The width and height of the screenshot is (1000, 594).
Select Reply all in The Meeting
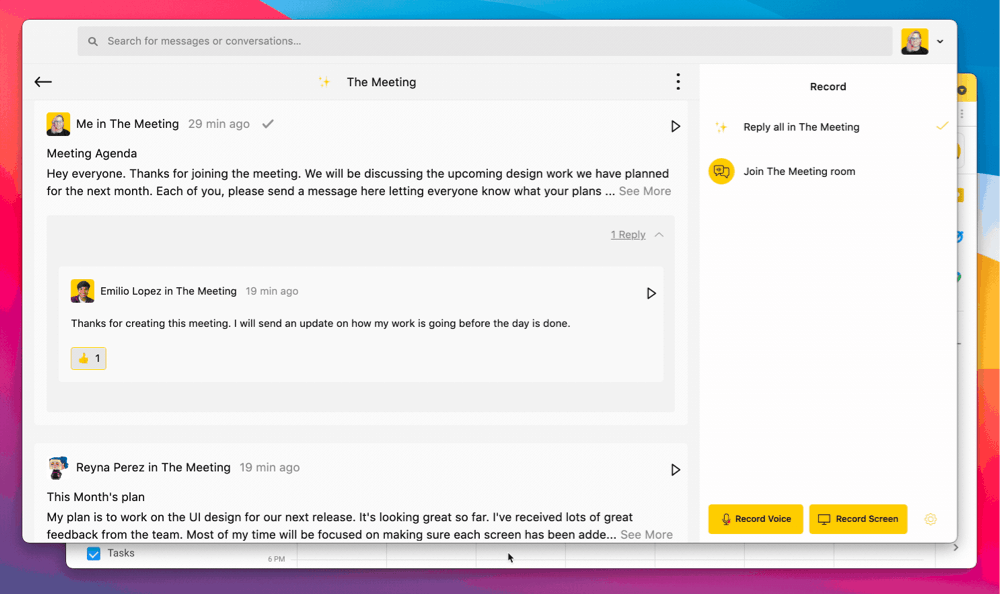[828, 127]
